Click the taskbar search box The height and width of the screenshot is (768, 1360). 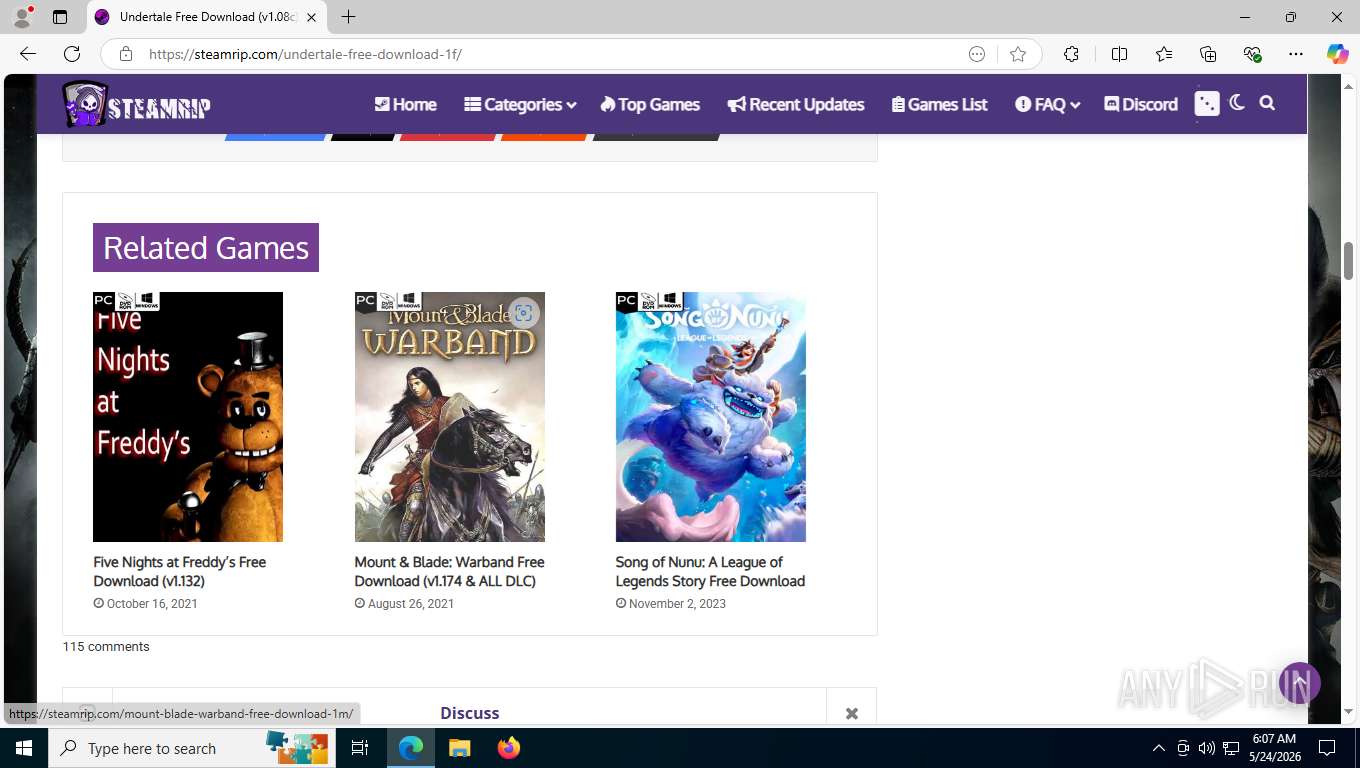point(190,748)
